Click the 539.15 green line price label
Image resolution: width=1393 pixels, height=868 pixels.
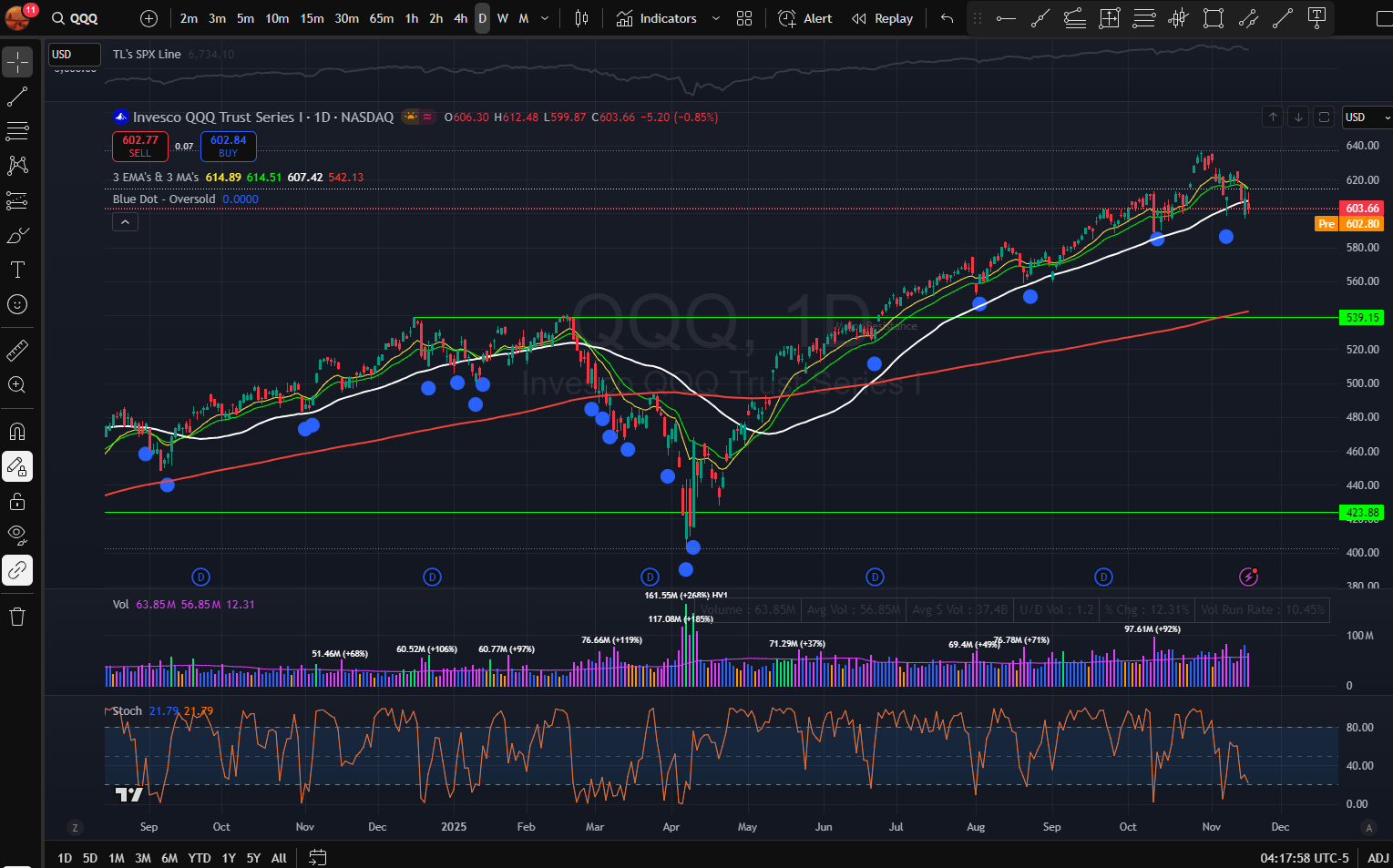[1362, 317]
